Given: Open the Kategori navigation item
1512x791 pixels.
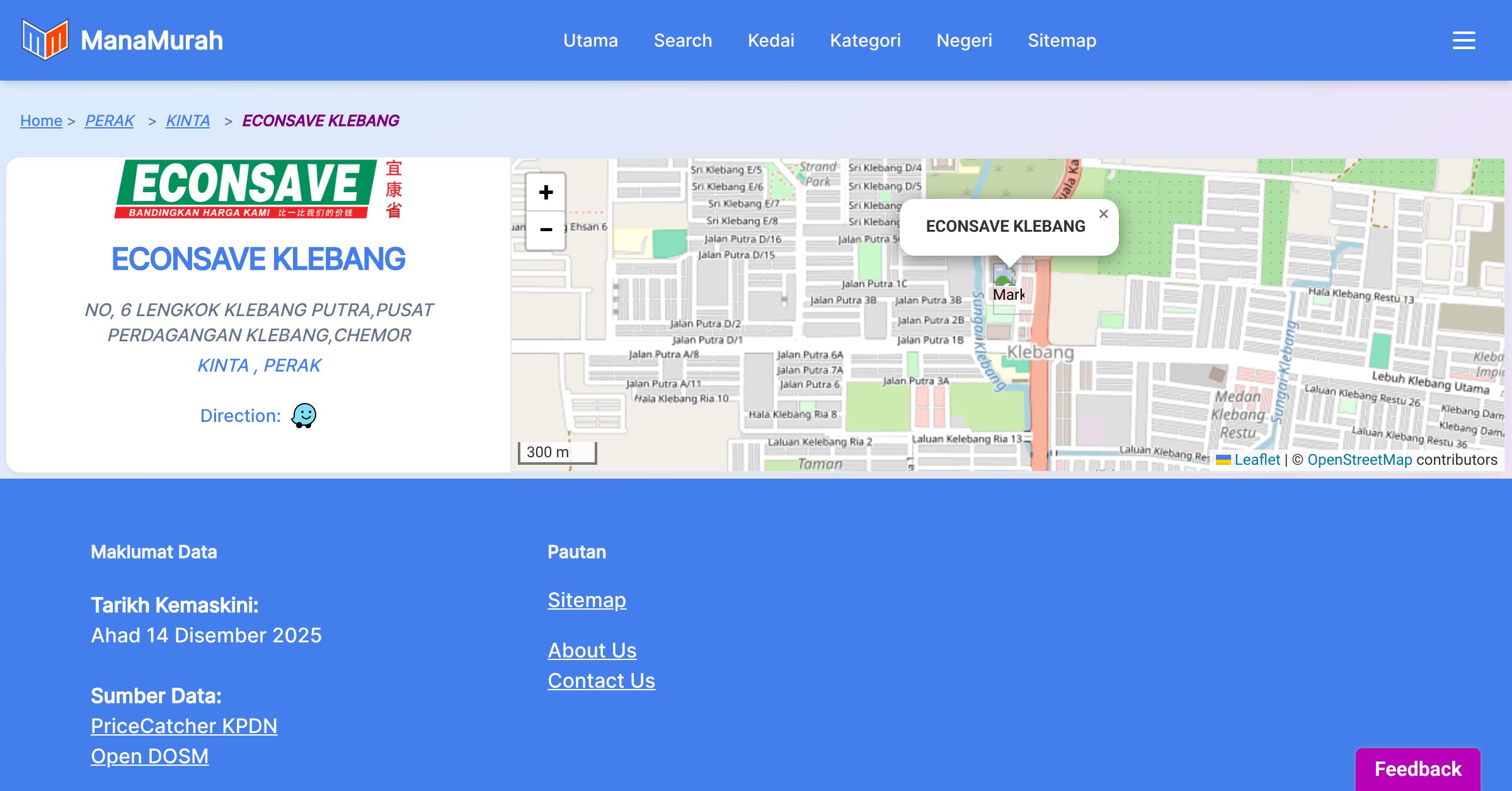Looking at the screenshot, I should (x=865, y=40).
